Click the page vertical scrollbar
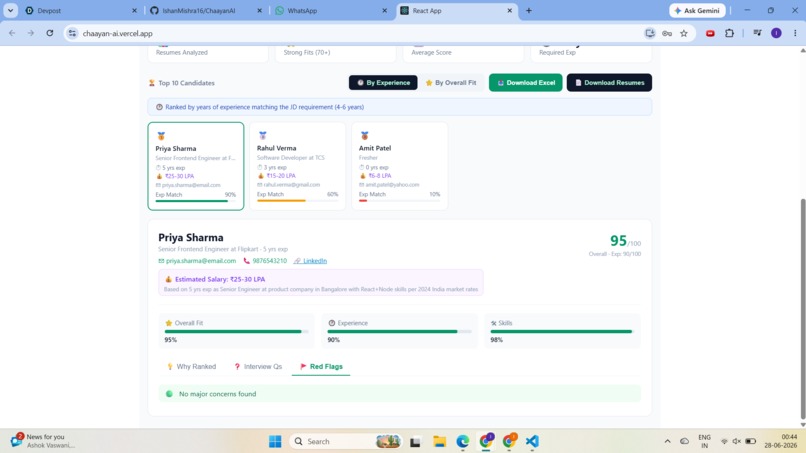 click(802, 309)
